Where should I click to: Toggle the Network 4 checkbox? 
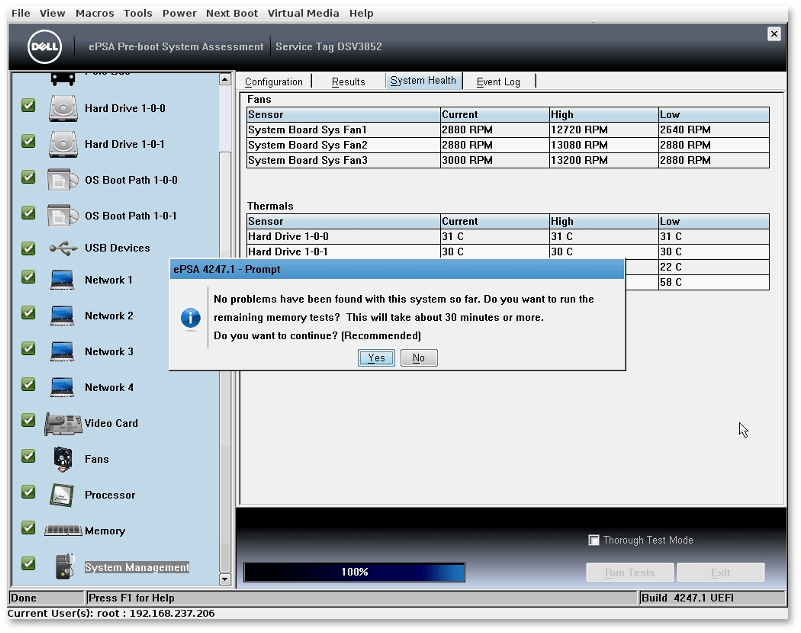click(x=29, y=385)
